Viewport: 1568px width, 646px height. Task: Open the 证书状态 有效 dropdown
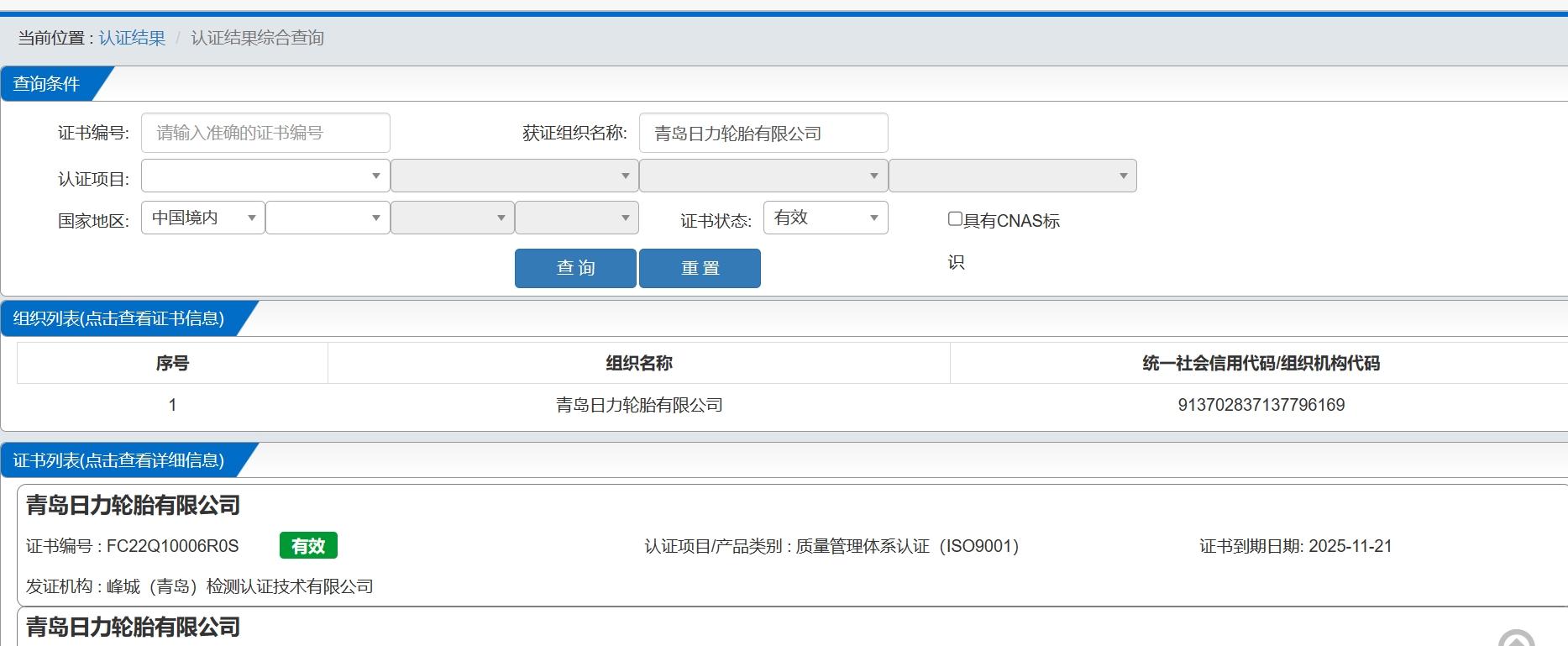click(826, 218)
